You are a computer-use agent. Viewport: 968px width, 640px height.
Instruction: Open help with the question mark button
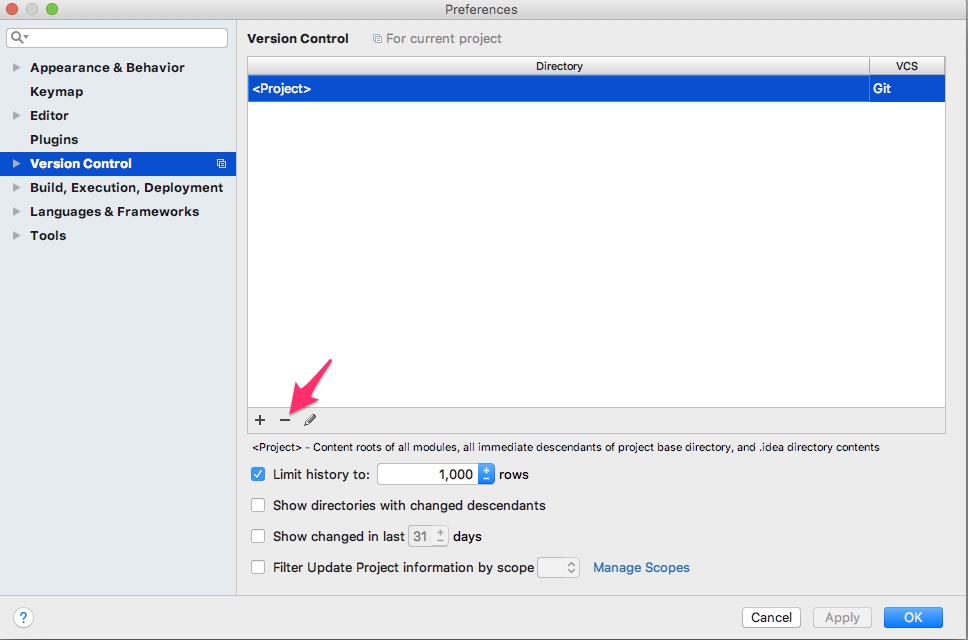pyautogui.click(x=23, y=617)
